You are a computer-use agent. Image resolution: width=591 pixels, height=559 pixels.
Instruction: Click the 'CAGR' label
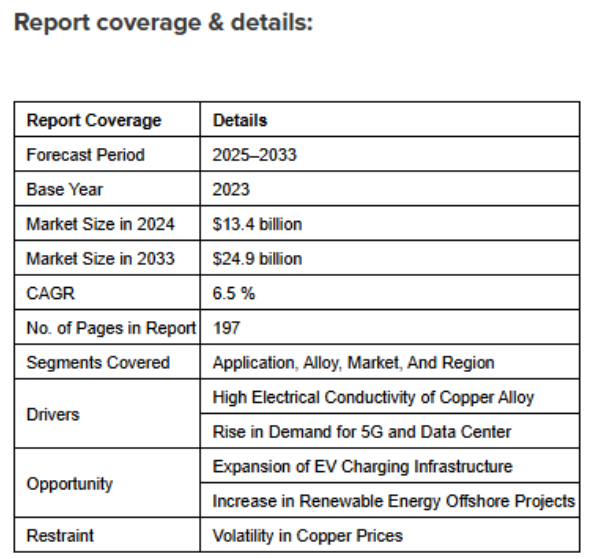51,294
